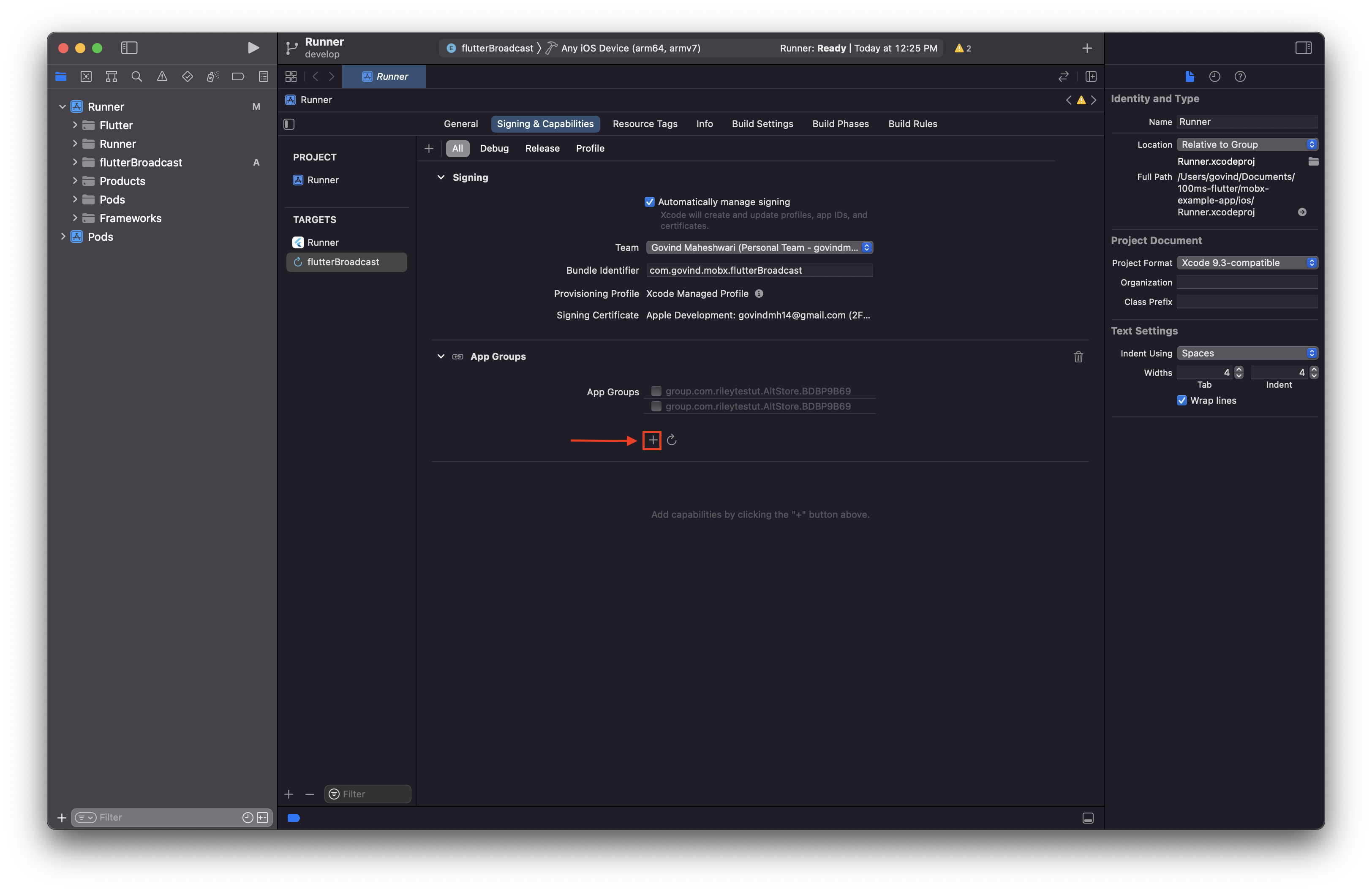The image size is (1372, 892).
Task: Open the History inspector clock icon
Action: [1214, 76]
